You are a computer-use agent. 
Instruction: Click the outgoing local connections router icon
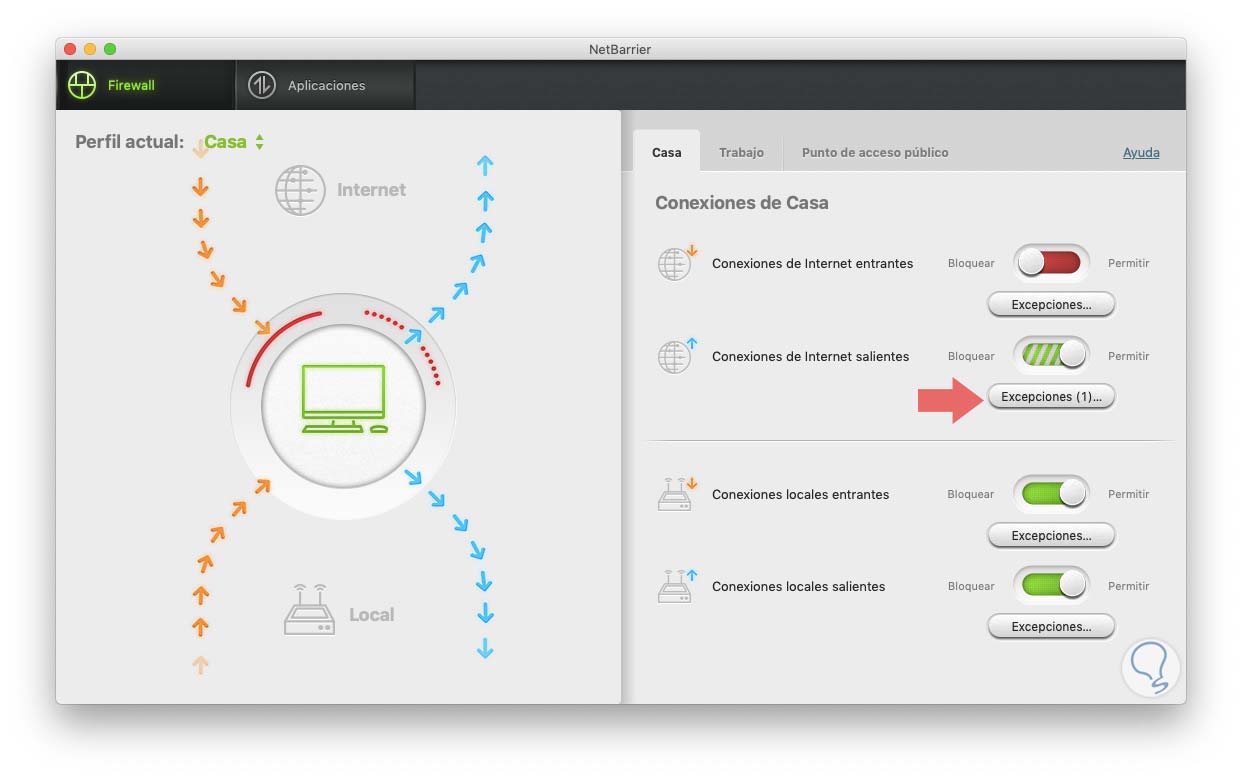[x=677, y=586]
